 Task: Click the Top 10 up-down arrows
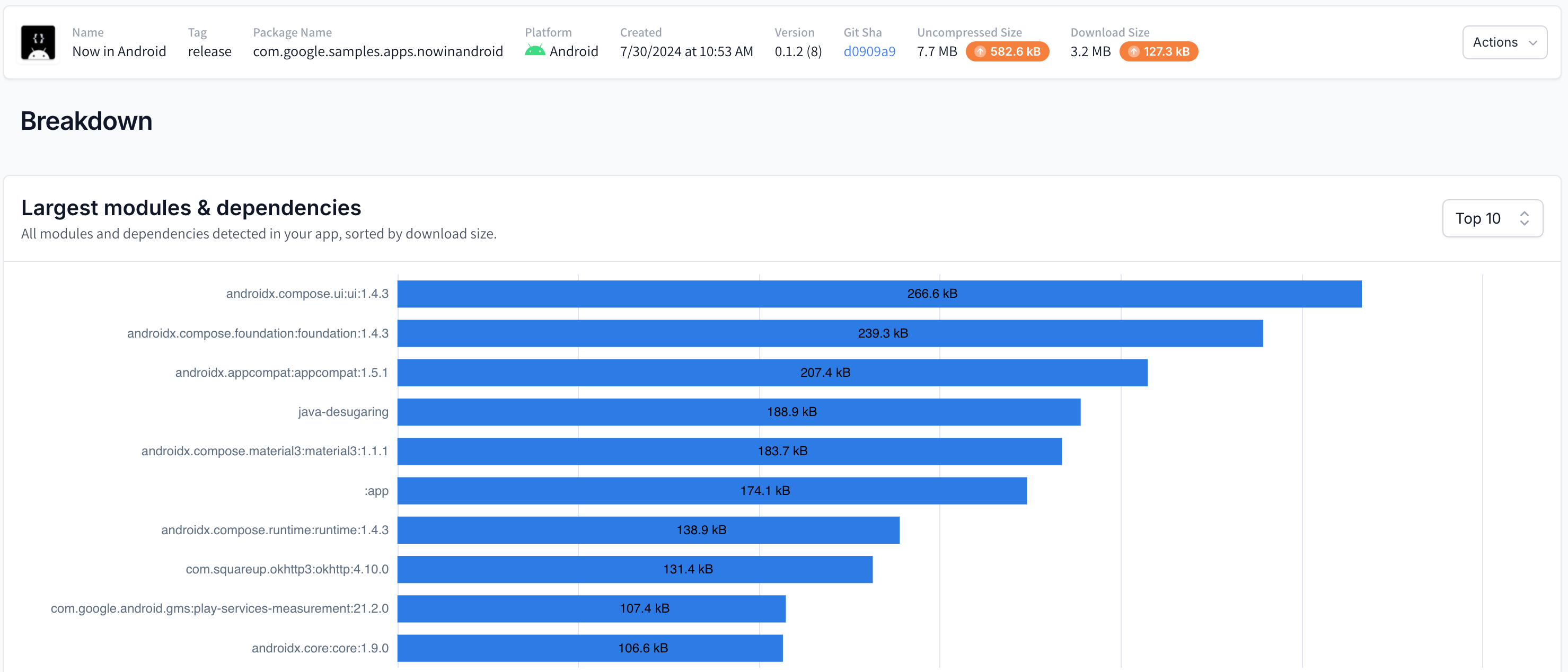[x=1524, y=218]
